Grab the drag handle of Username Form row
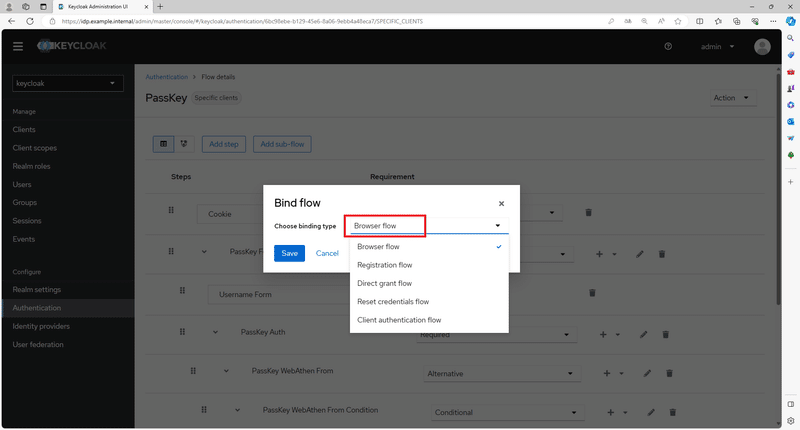This screenshot has width=800, height=430. 182,290
